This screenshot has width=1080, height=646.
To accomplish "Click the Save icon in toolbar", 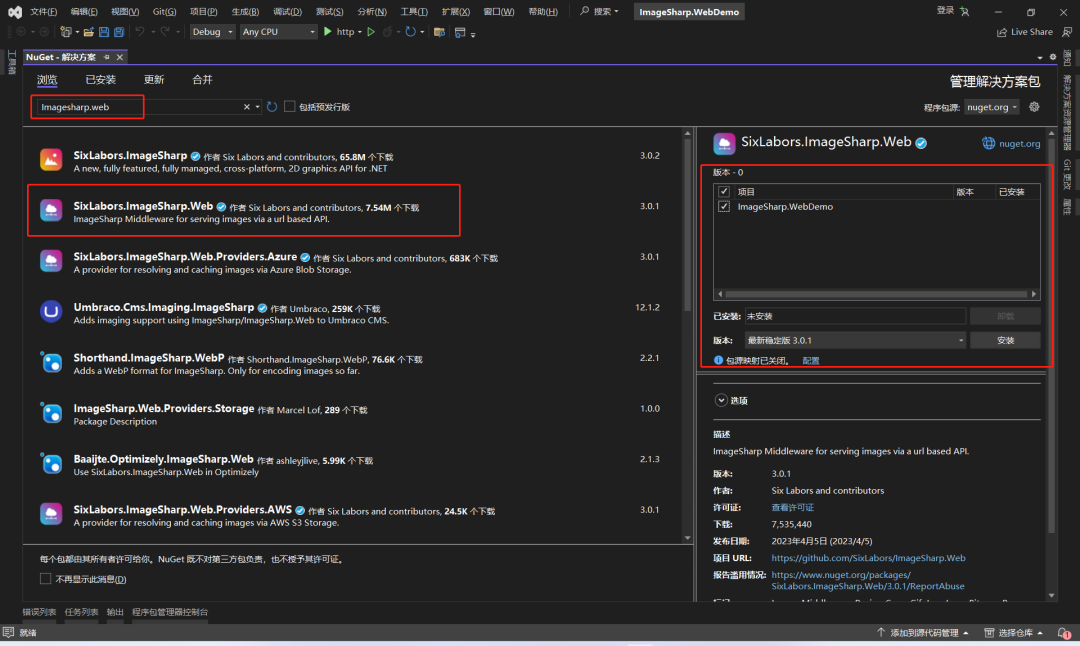I will point(104,32).
